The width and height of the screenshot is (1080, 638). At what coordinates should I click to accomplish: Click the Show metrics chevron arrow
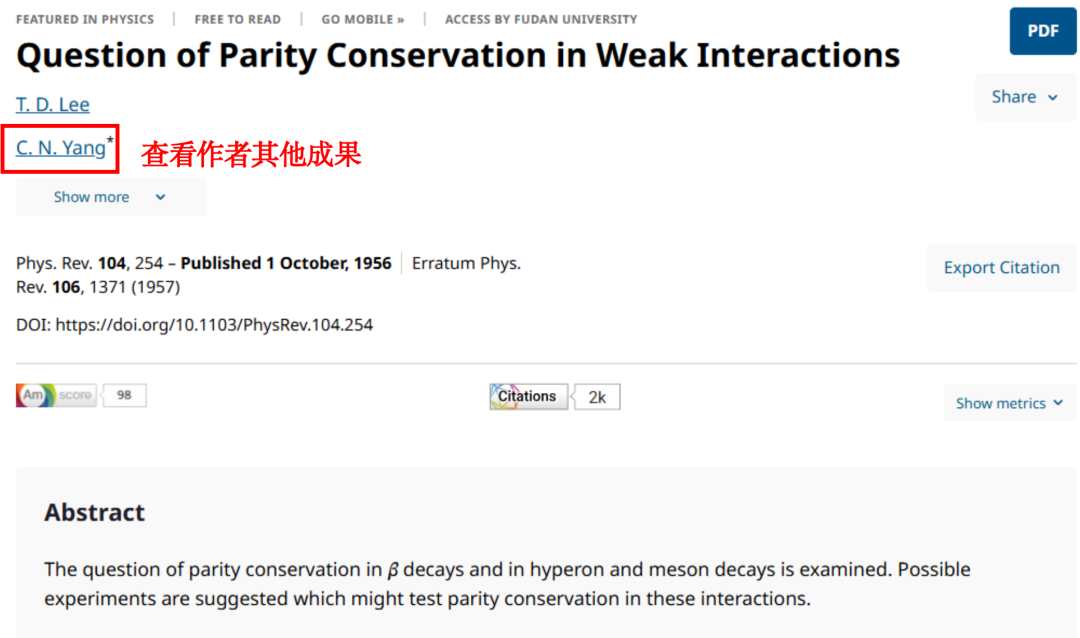[x=1058, y=403]
